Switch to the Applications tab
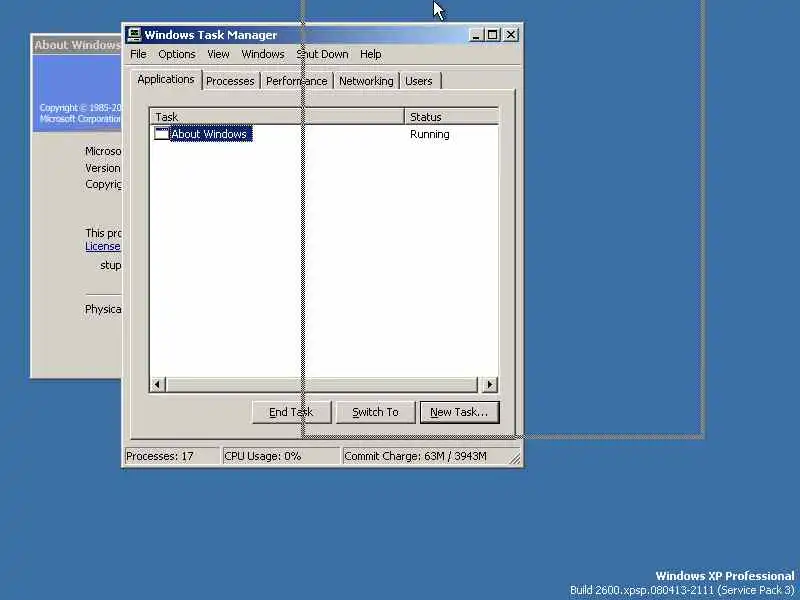Screen dimensions: 800x600 point(166,80)
